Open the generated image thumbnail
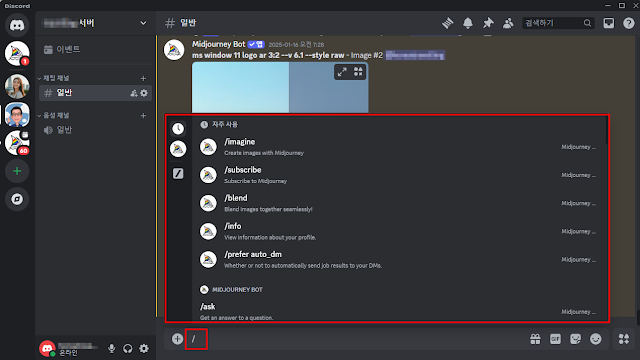The width and height of the screenshot is (640, 360). point(280,87)
